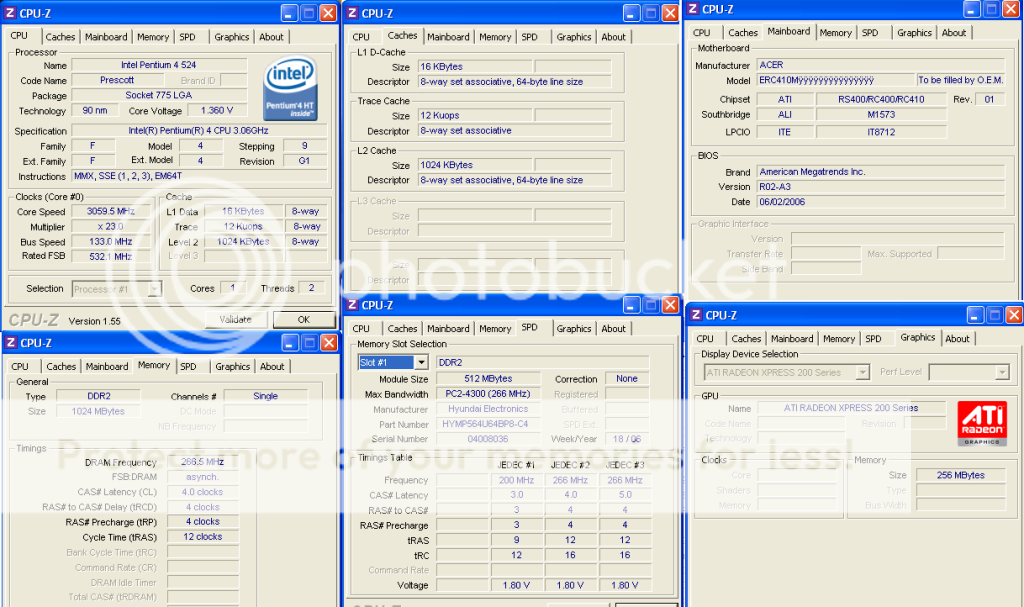Select CPU tab in the Mainboard window
This screenshot has height=607, width=1024.
[701, 33]
